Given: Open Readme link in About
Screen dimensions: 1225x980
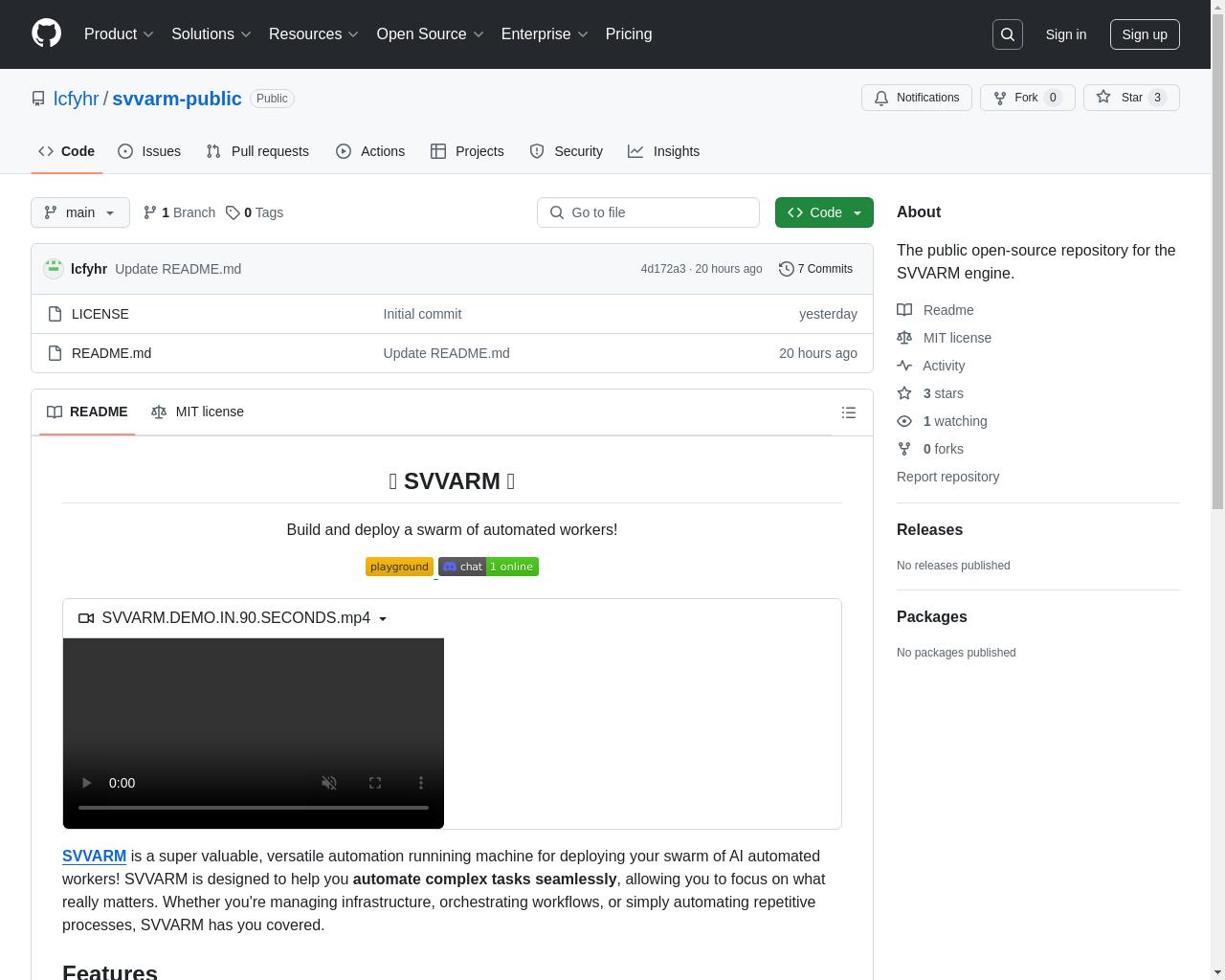Looking at the screenshot, I should click(x=935, y=310).
